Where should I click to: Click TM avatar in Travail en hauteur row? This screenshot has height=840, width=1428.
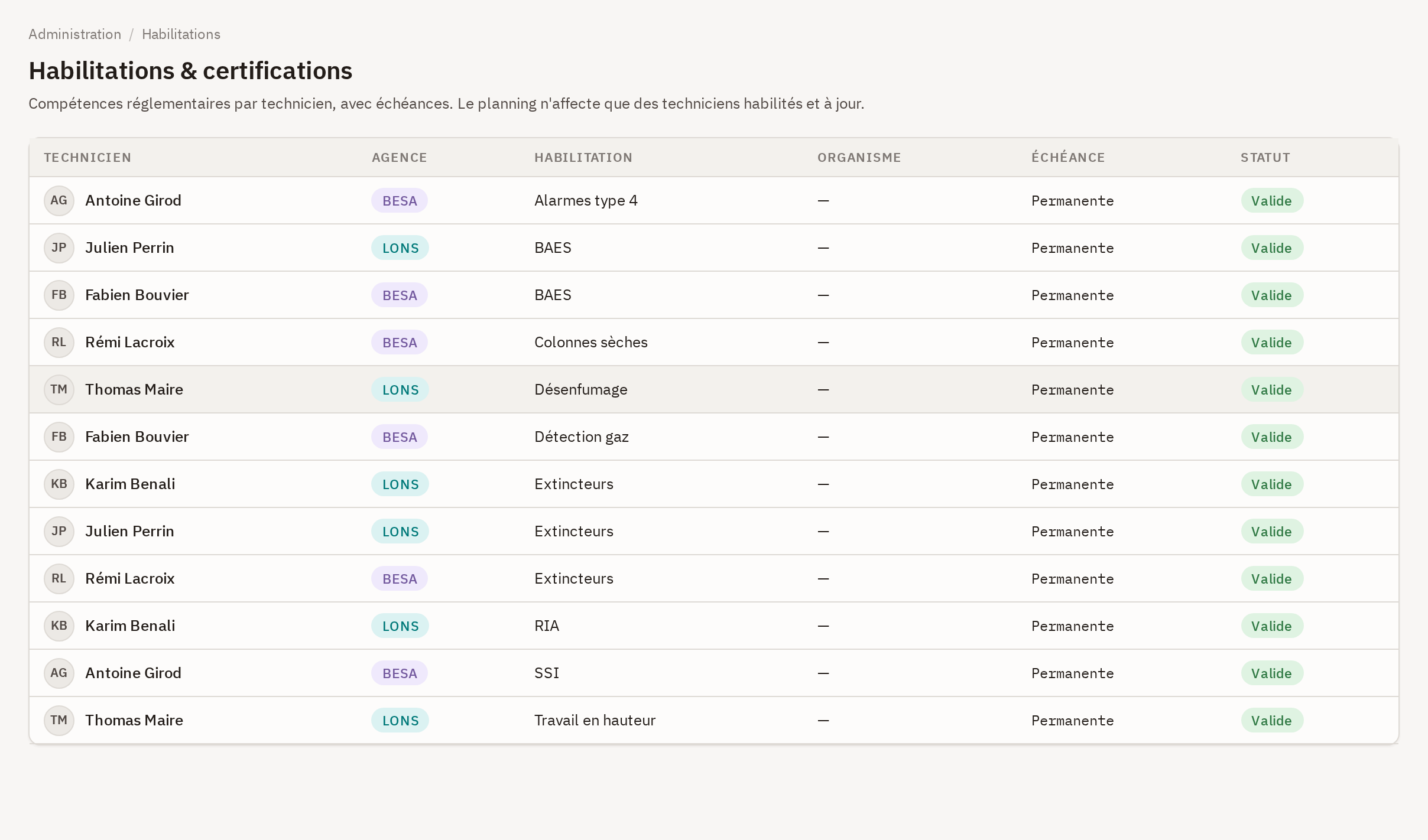coord(59,720)
